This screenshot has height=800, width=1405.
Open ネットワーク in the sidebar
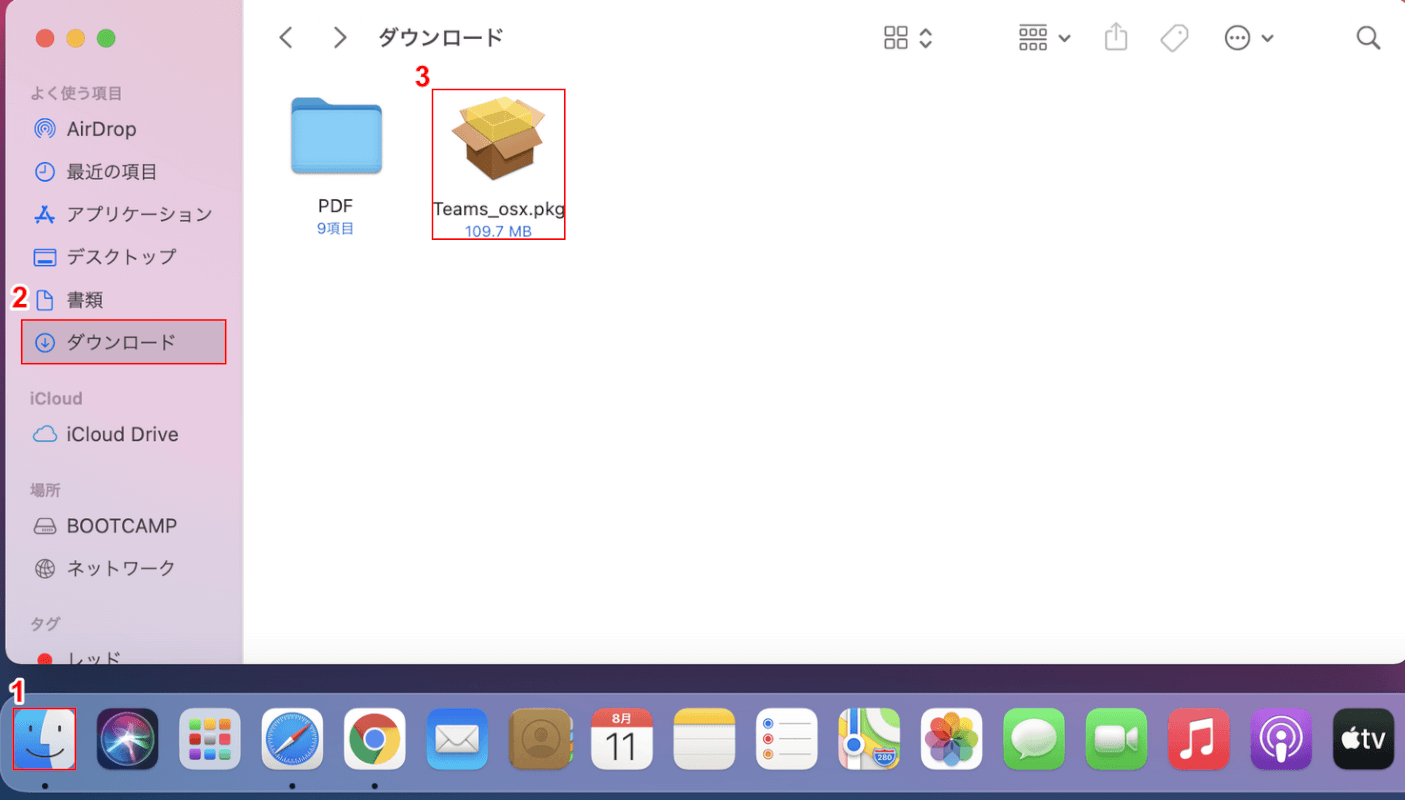pyautogui.click(x=124, y=568)
